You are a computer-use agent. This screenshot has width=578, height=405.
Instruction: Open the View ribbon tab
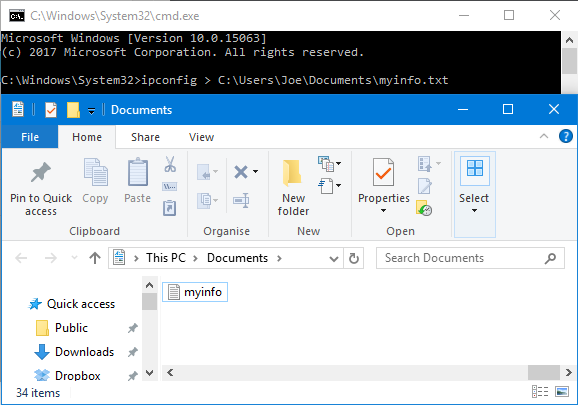pyautogui.click(x=201, y=137)
